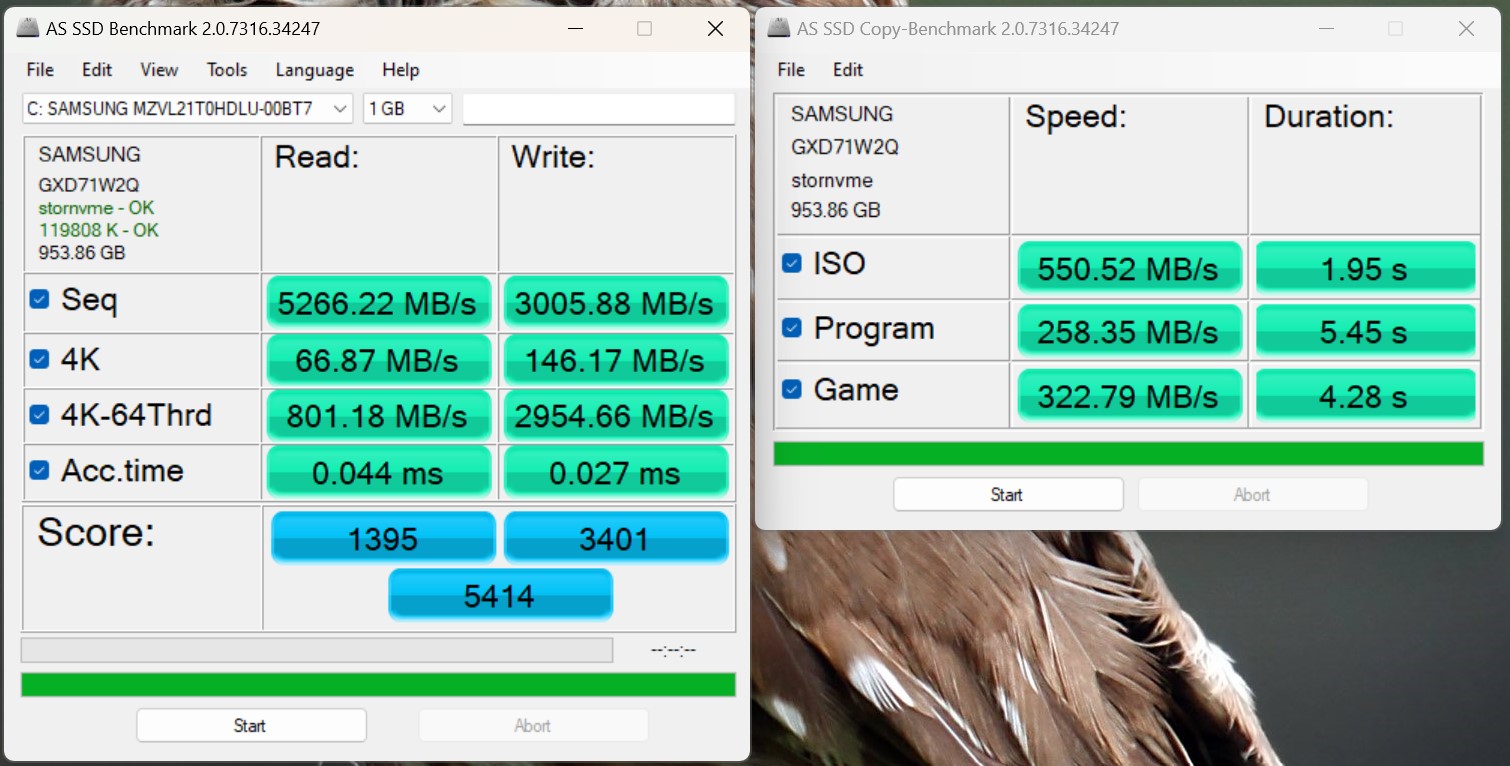Screen dimensions: 1510x766
Task: Click the Copy-Benchmark window title bar icon
Action: click(779, 29)
